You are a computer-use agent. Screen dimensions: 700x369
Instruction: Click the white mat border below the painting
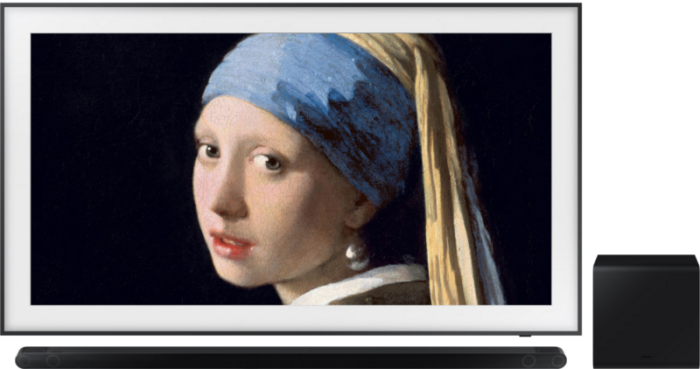coord(291,318)
